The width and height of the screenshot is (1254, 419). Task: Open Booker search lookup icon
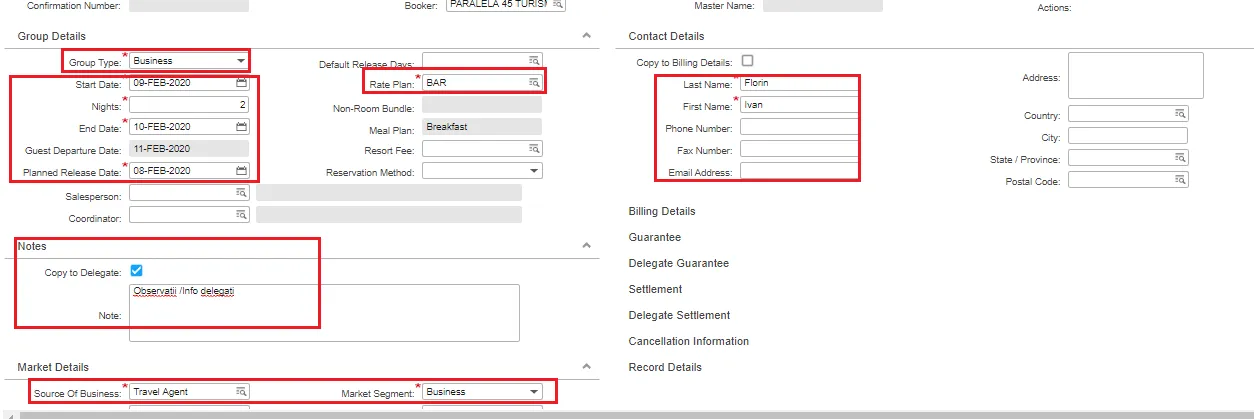[558, 5]
